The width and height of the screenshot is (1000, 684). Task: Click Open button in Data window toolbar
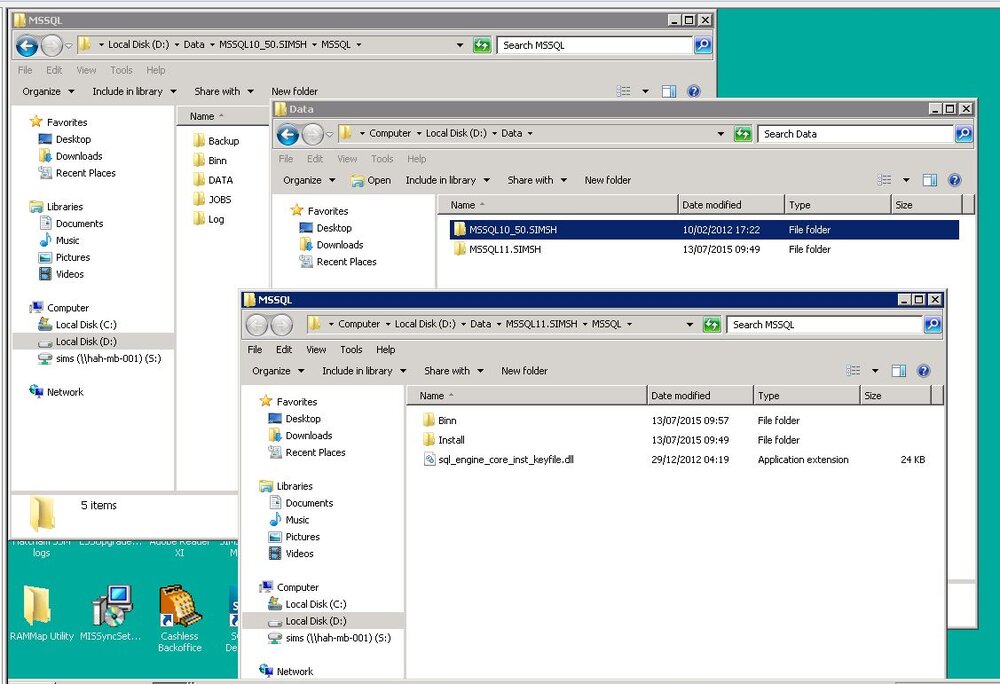click(x=371, y=180)
